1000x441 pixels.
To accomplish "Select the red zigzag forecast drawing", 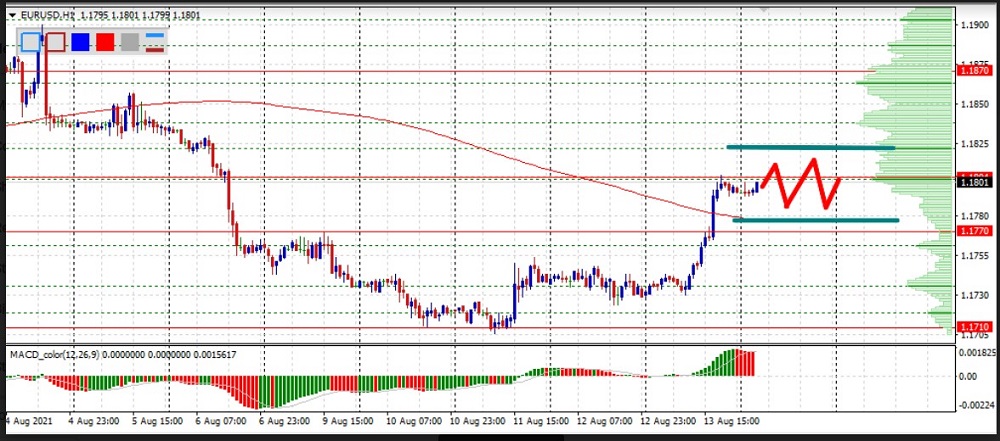I will click(800, 180).
